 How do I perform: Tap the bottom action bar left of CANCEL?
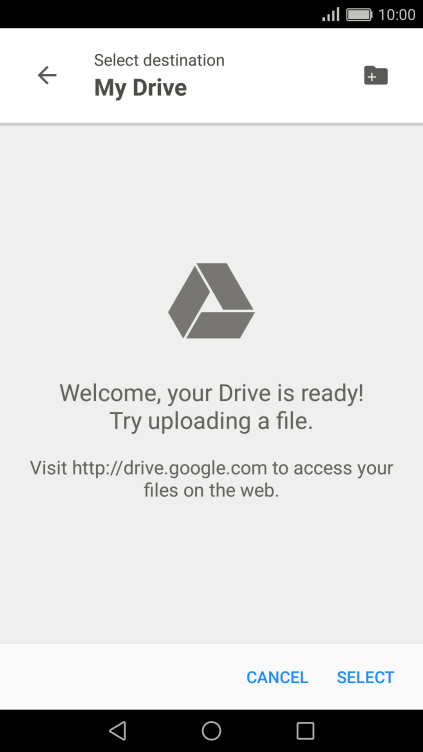[x=120, y=677]
